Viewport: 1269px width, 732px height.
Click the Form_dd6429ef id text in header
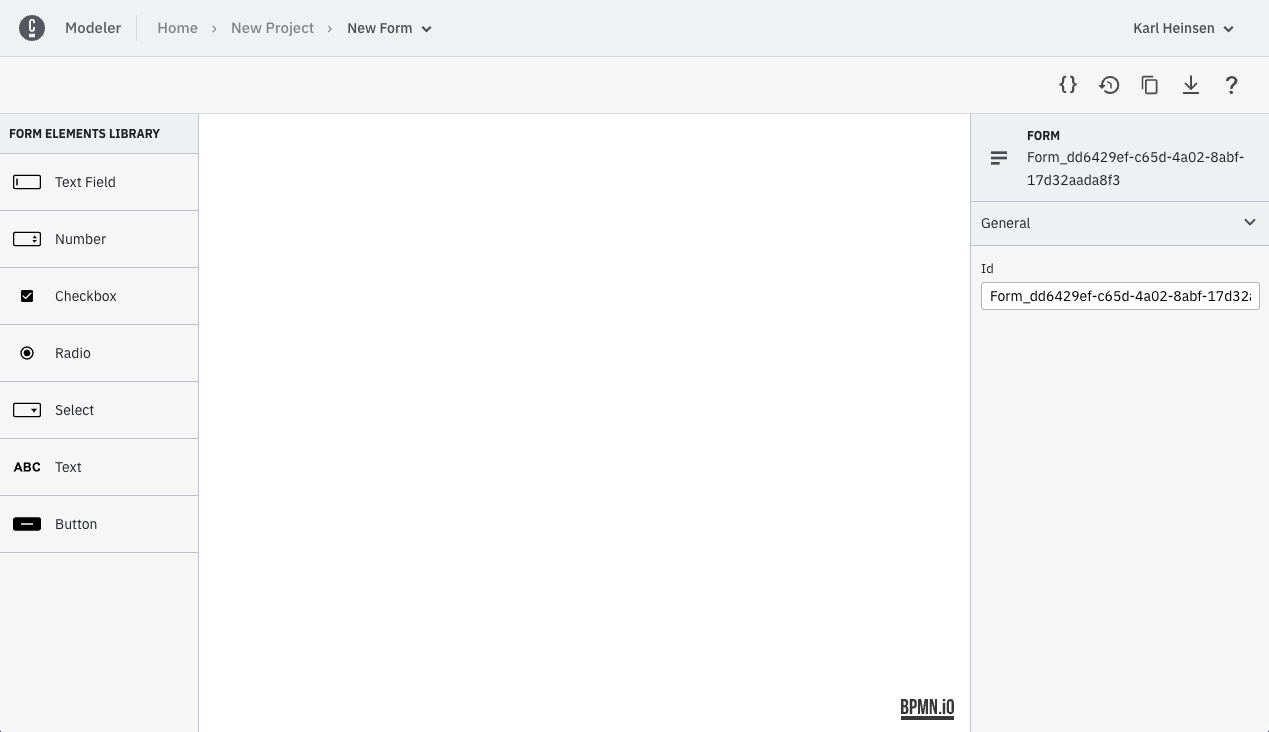click(1135, 169)
